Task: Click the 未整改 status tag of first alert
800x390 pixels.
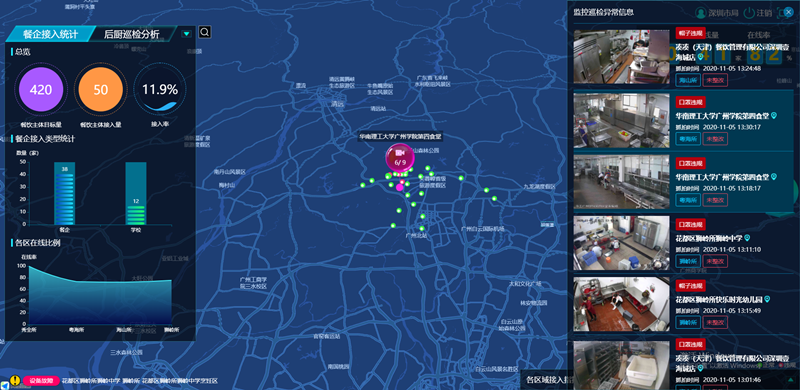Action: (715, 80)
